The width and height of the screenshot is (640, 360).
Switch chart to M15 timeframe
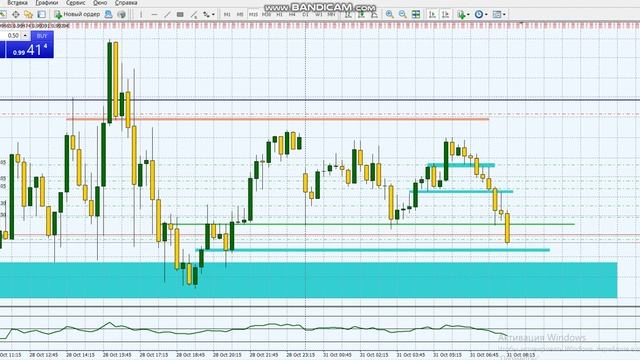(x=253, y=15)
